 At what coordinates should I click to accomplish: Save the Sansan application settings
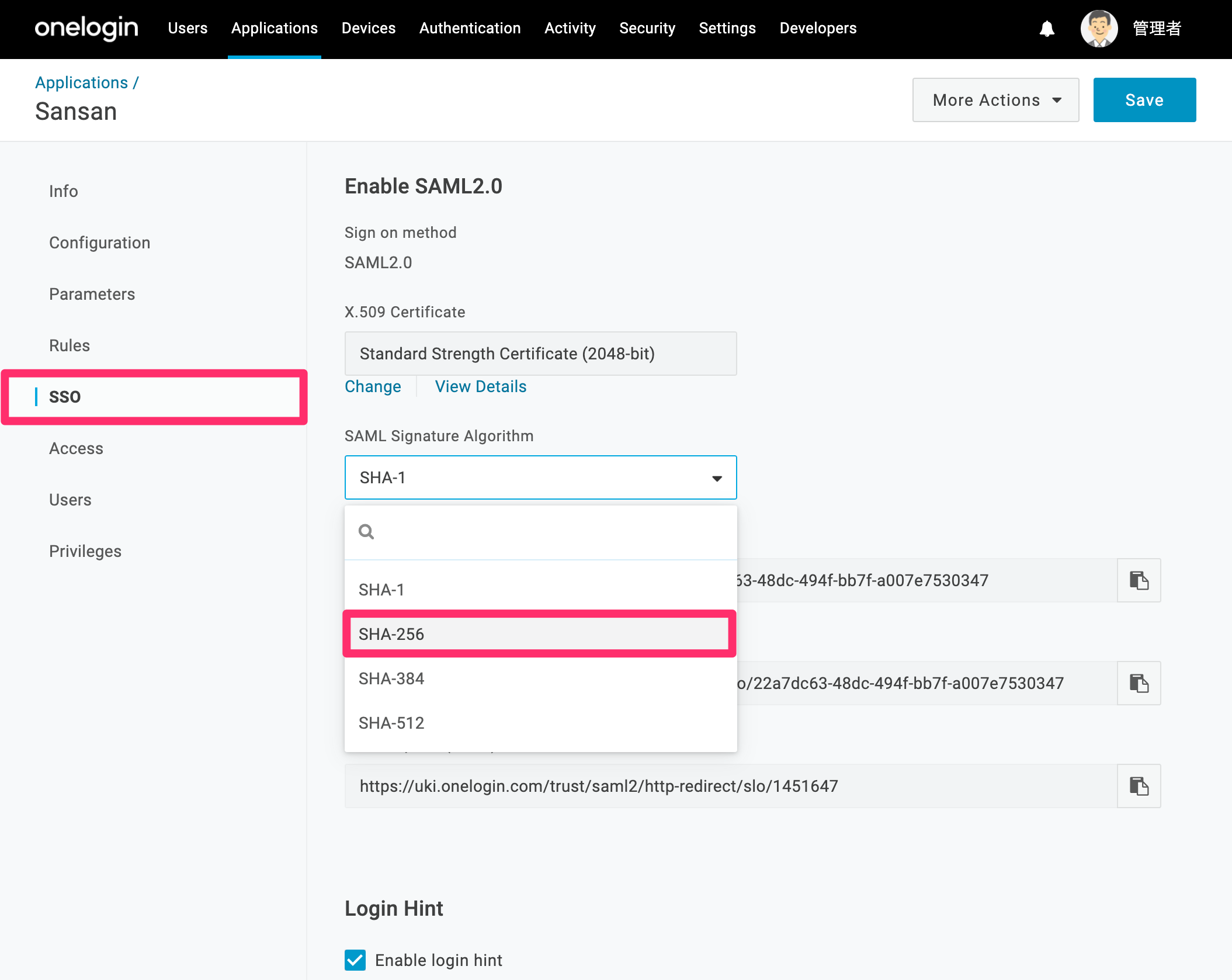click(1144, 100)
